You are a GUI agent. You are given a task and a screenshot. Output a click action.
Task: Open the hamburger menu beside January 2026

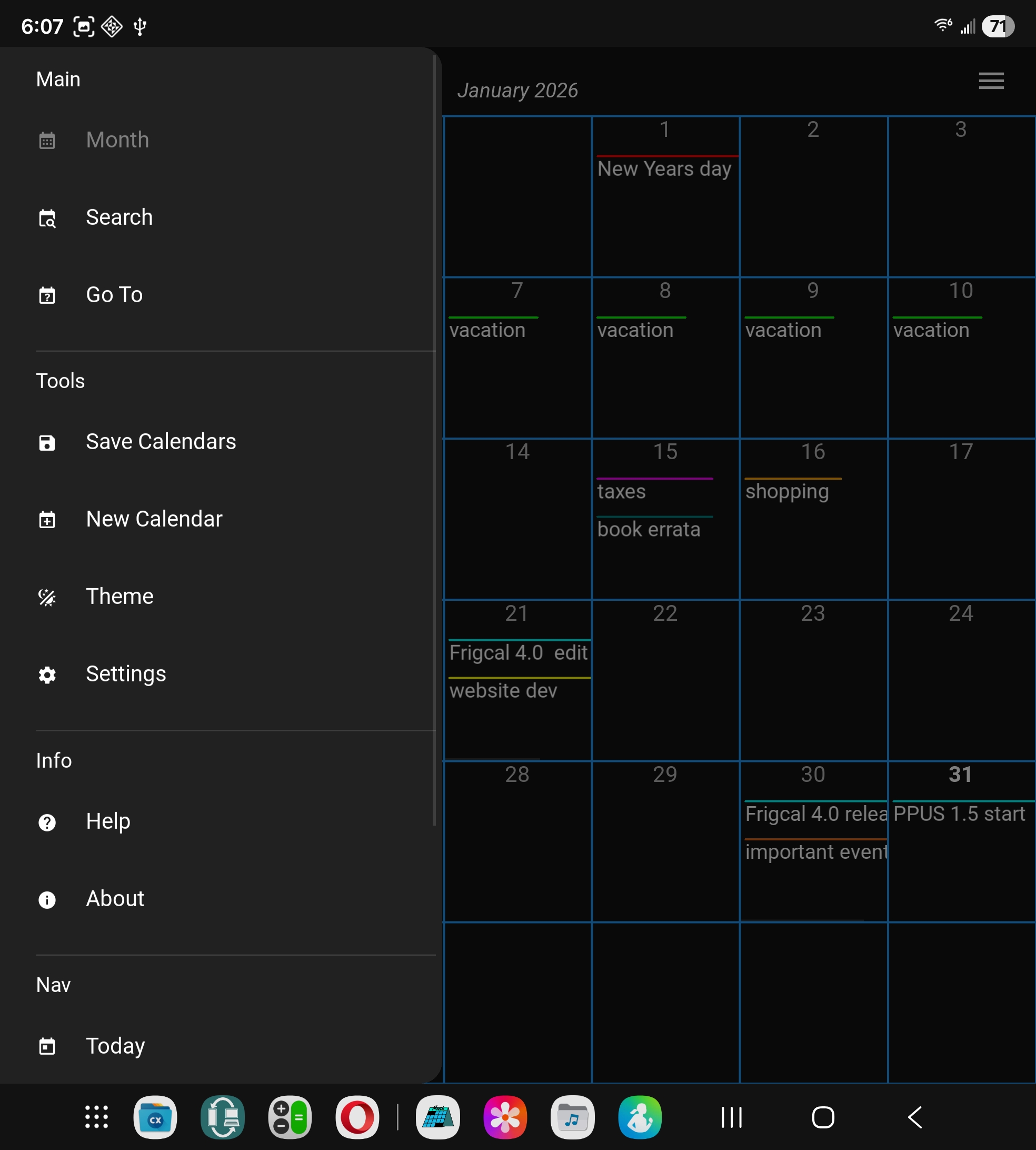point(991,81)
